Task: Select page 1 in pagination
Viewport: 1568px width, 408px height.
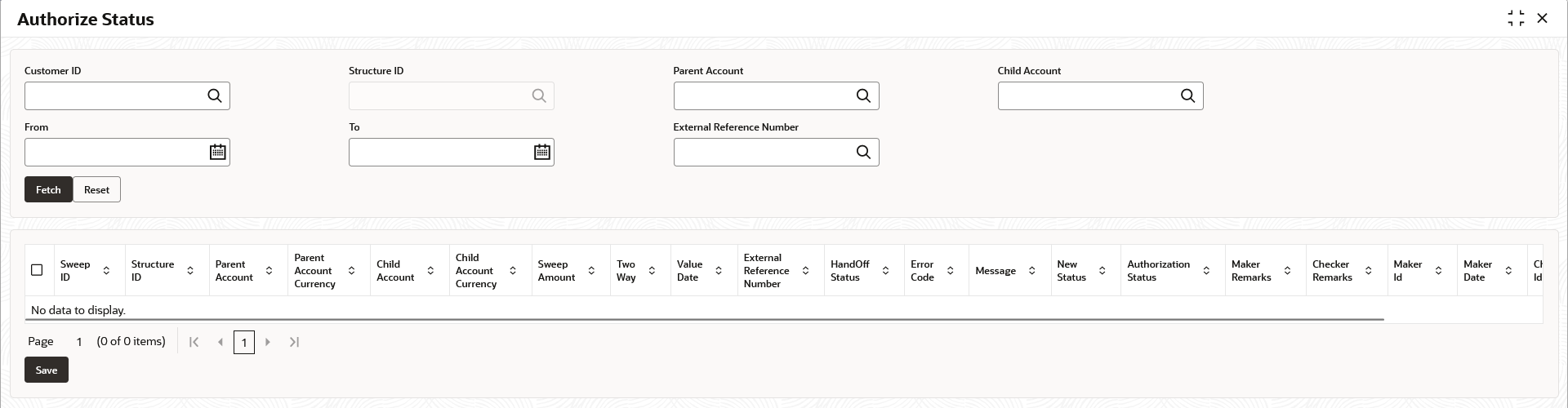Action: (x=243, y=342)
